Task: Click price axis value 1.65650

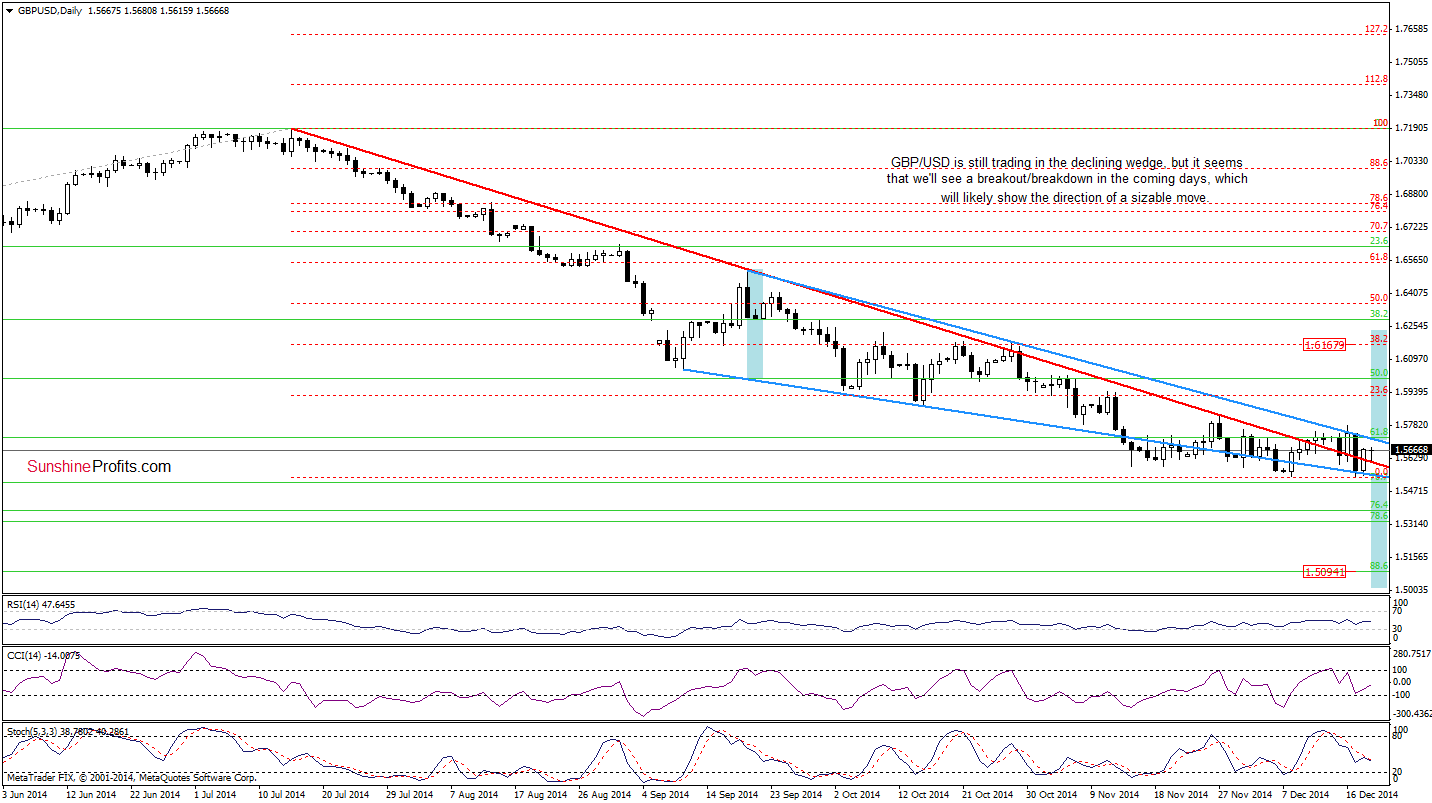Action: pyautogui.click(x=1411, y=260)
